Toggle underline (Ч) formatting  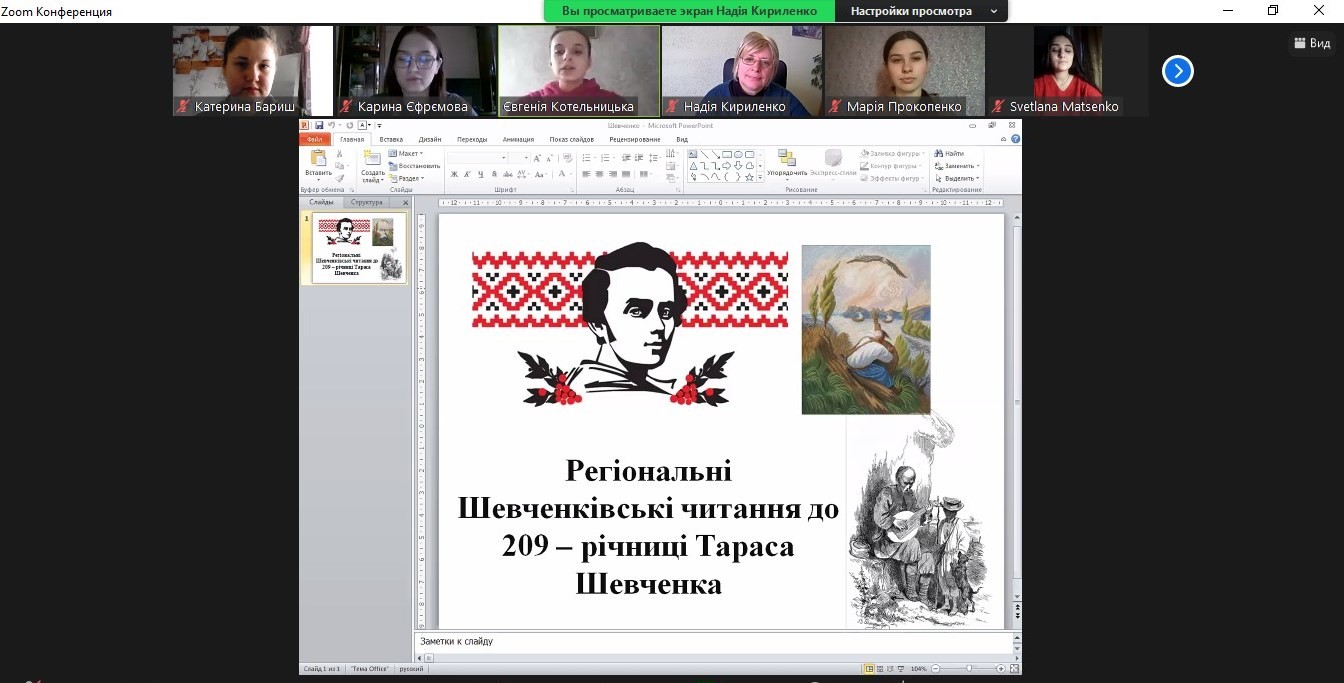click(x=482, y=174)
